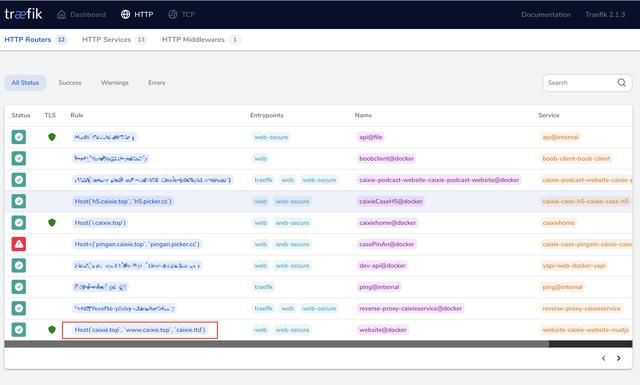Screen dimensions: 640x385
Task: Click the api@file name tag
Action: coord(371,137)
